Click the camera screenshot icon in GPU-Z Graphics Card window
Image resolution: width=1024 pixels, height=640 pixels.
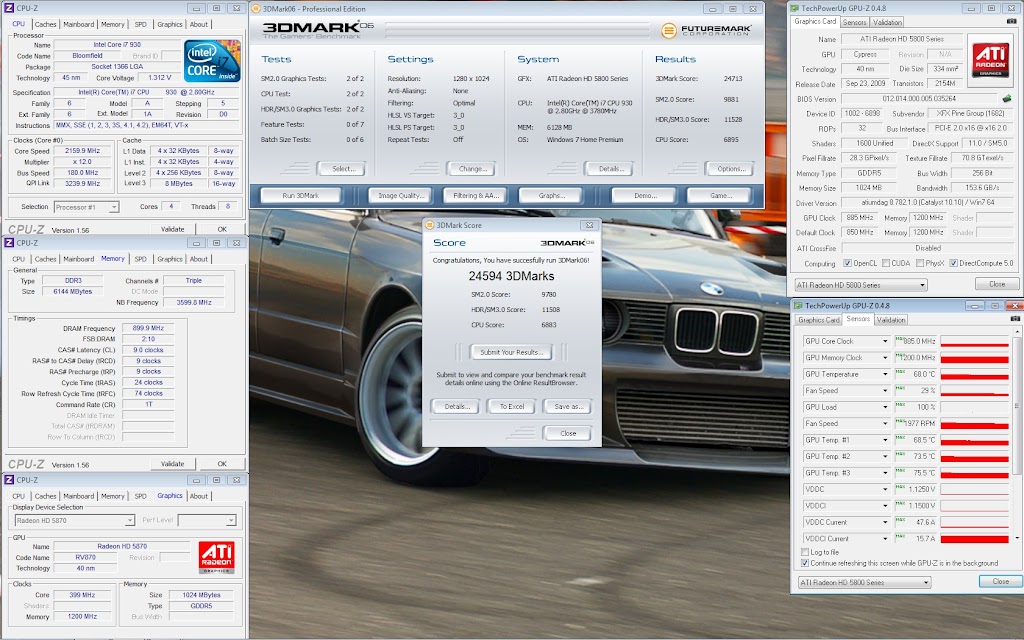click(1012, 21)
